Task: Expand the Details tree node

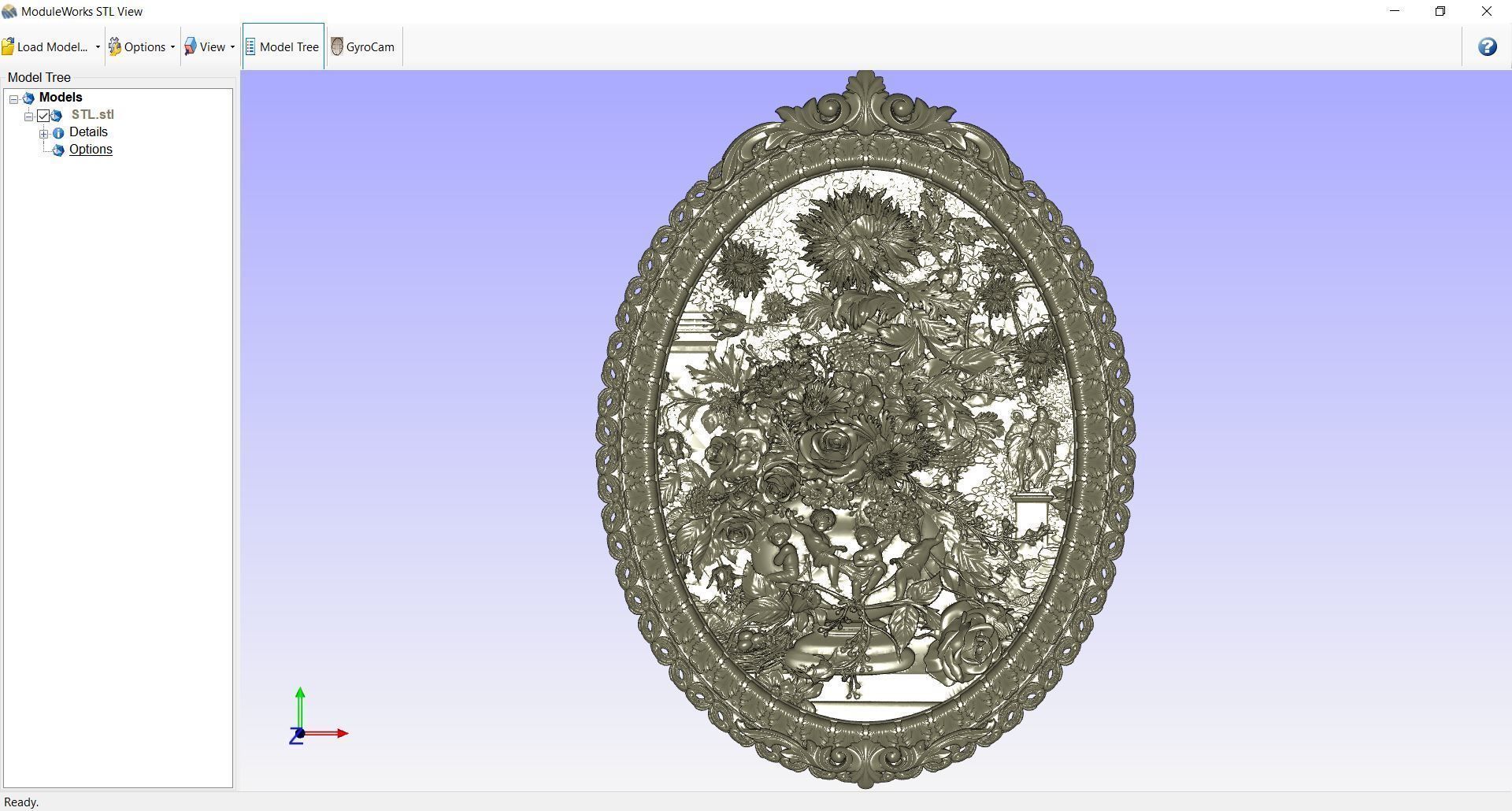Action: click(44, 134)
